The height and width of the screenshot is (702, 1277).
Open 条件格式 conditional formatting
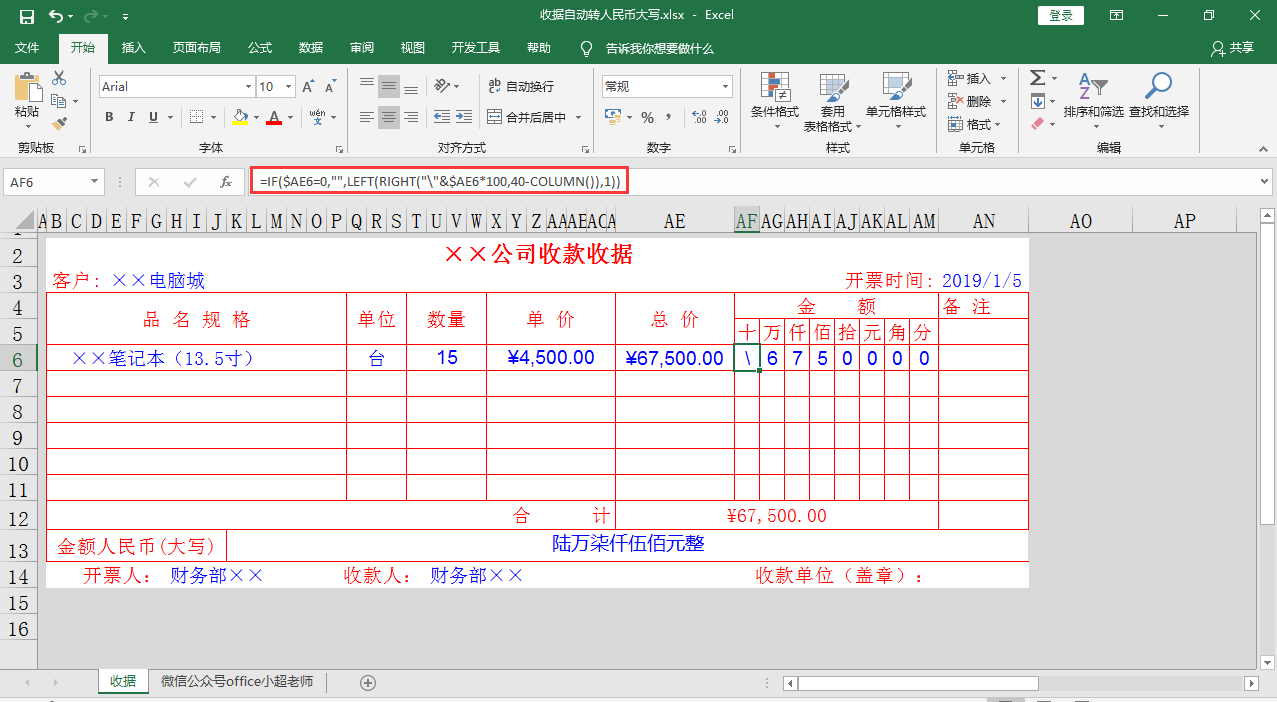775,102
